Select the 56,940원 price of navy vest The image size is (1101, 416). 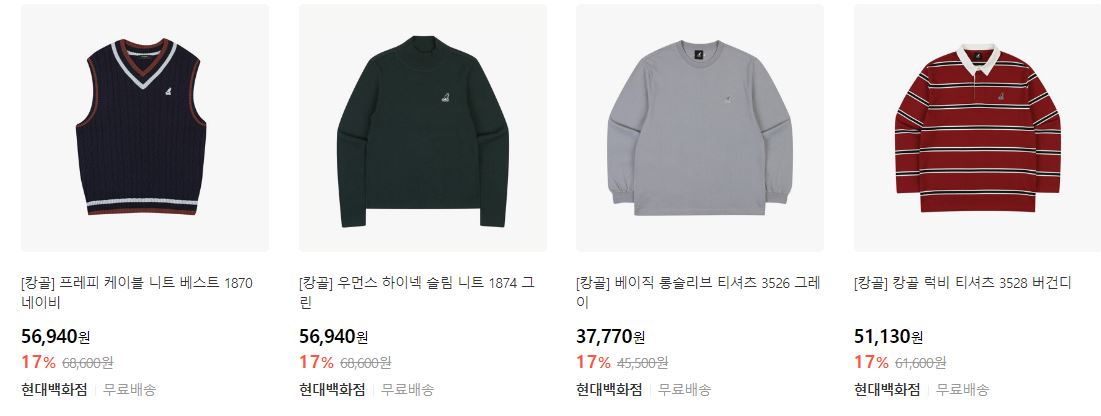pos(55,337)
